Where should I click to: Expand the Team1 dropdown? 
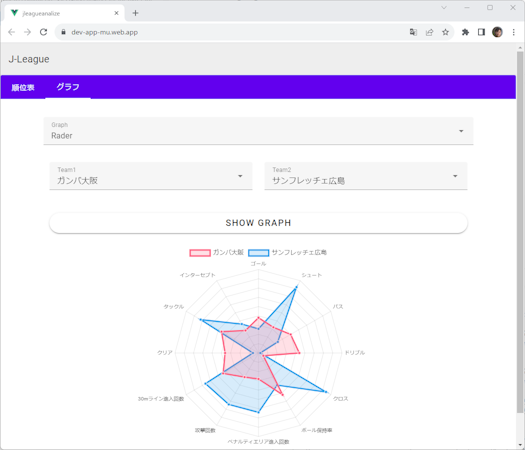(151, 176)
